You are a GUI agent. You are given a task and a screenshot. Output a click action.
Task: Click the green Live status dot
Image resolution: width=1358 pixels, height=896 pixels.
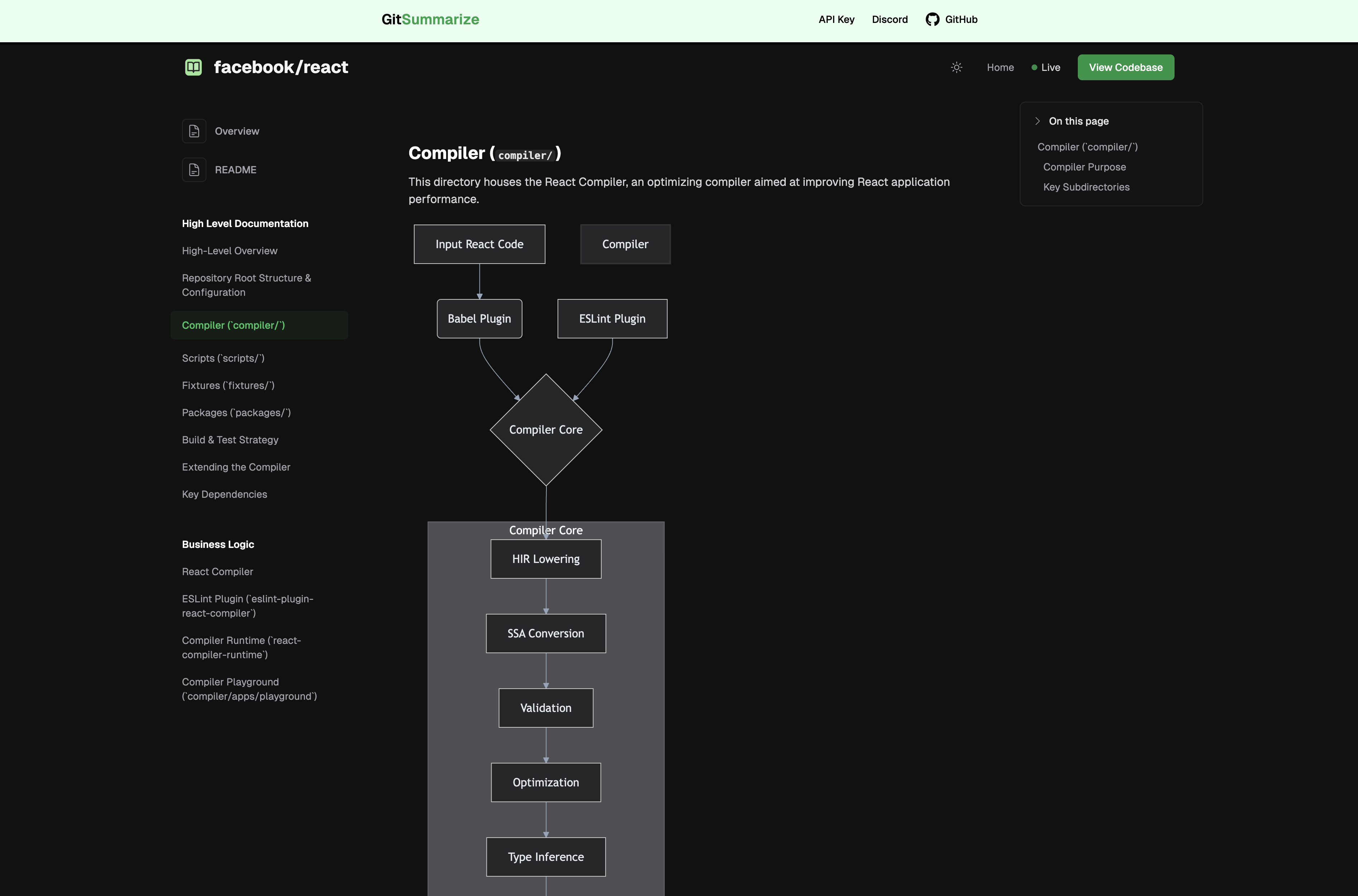pyautogui.click(x=1034, y=67)
